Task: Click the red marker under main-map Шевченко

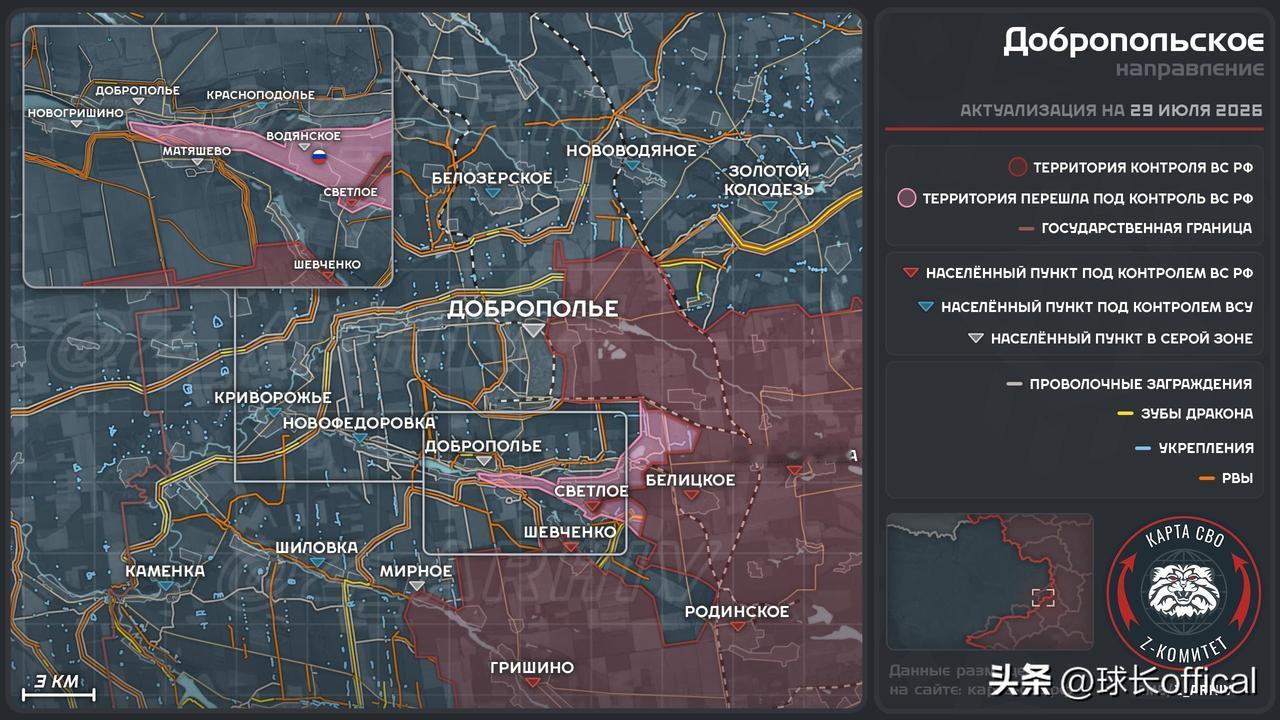Action: coord(570,547)
